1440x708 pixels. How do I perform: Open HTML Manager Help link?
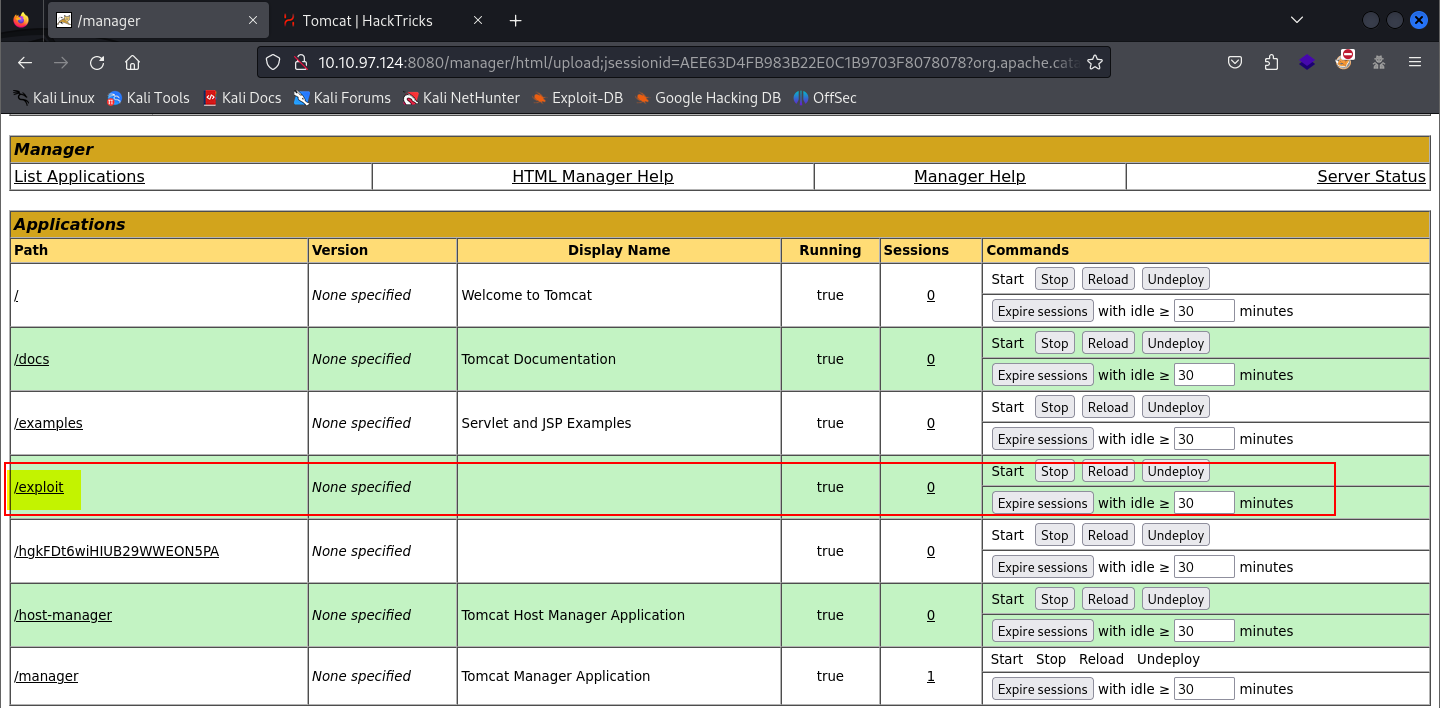tap(593, 176)
